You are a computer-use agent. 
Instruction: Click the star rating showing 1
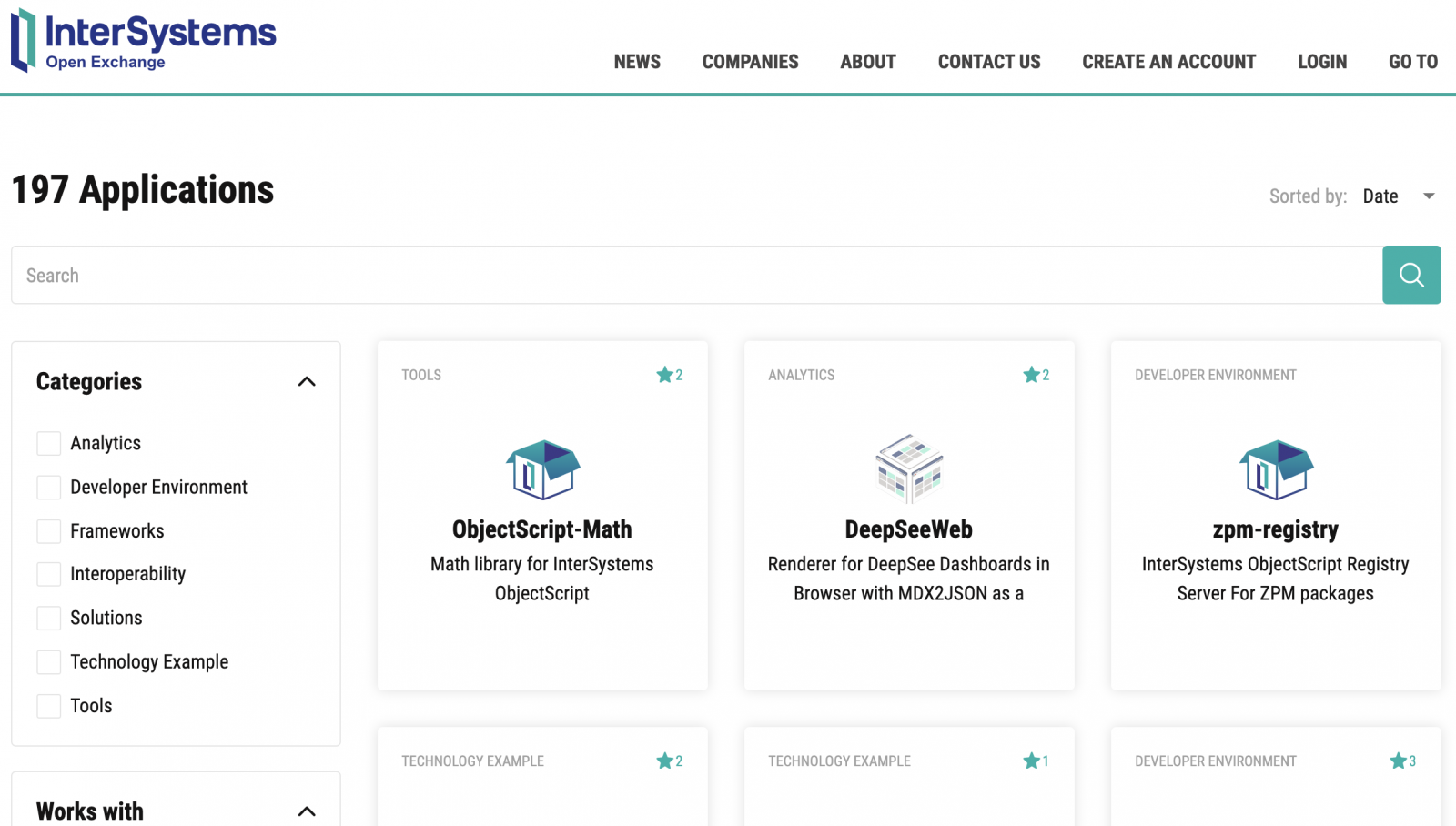click(x=1036, y=761)
